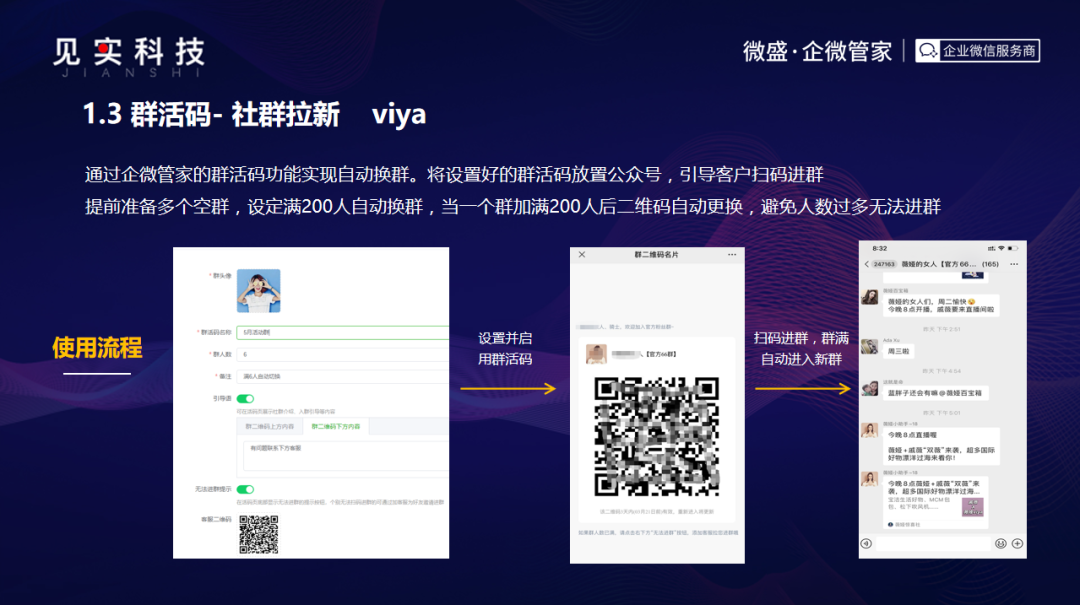Open the three-dot menu in group chat header
The height and width of the screenshot is (605, 1080).
point(1014,264)
